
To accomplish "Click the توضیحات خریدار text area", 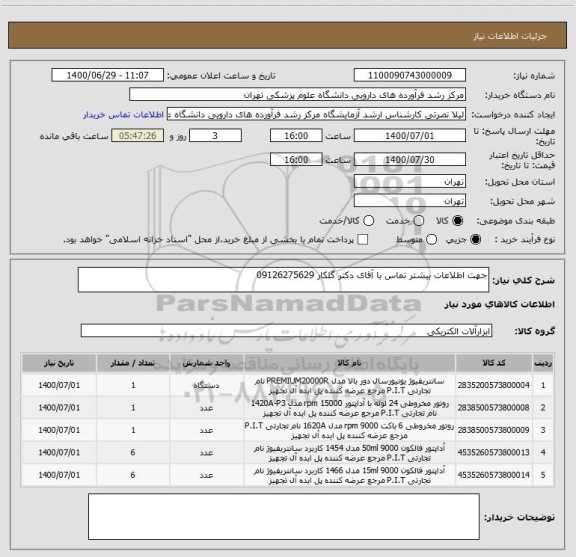I will point(284,517).
